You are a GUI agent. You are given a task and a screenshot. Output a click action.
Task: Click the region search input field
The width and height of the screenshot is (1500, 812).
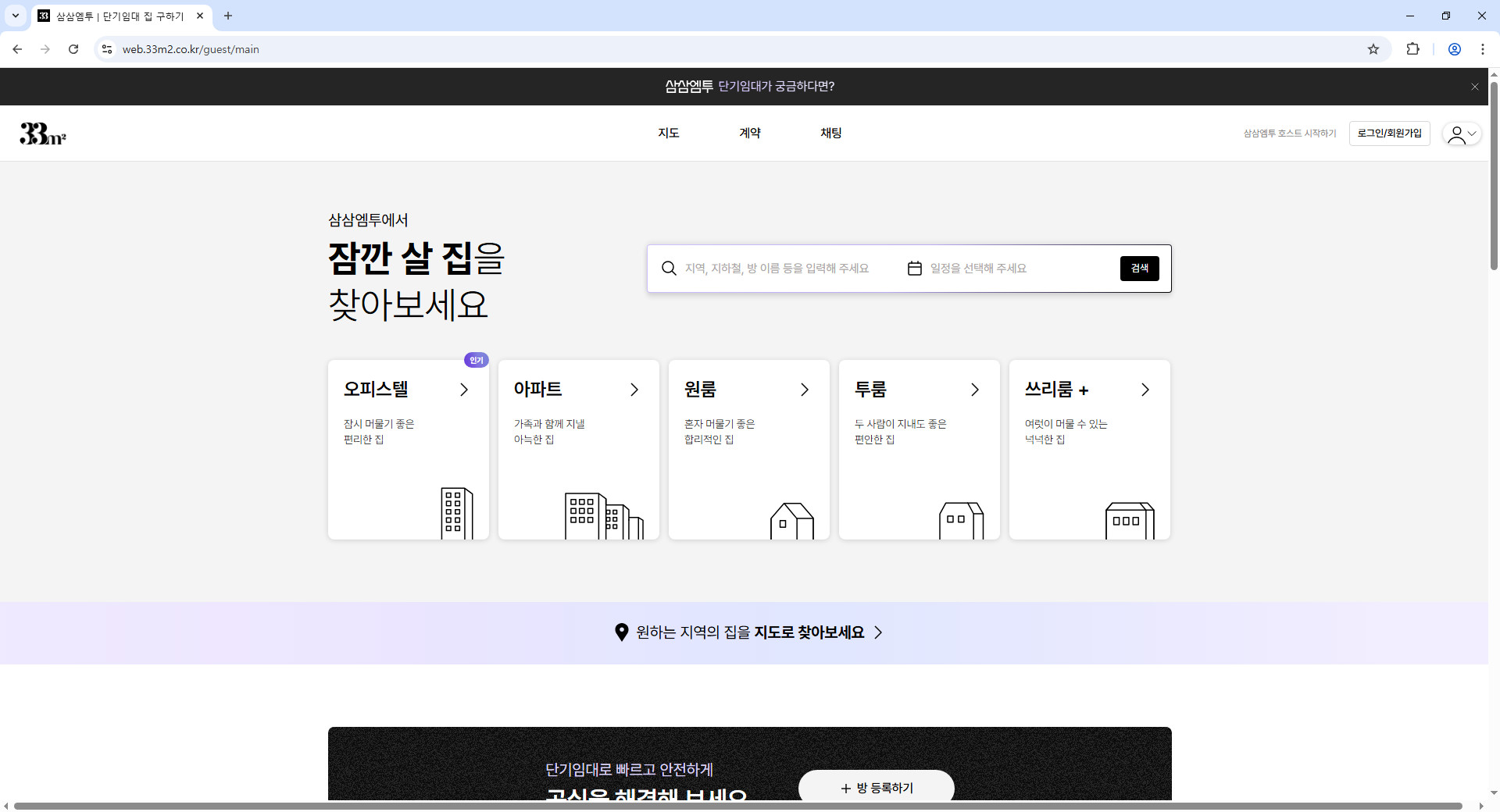click(781, 268)
